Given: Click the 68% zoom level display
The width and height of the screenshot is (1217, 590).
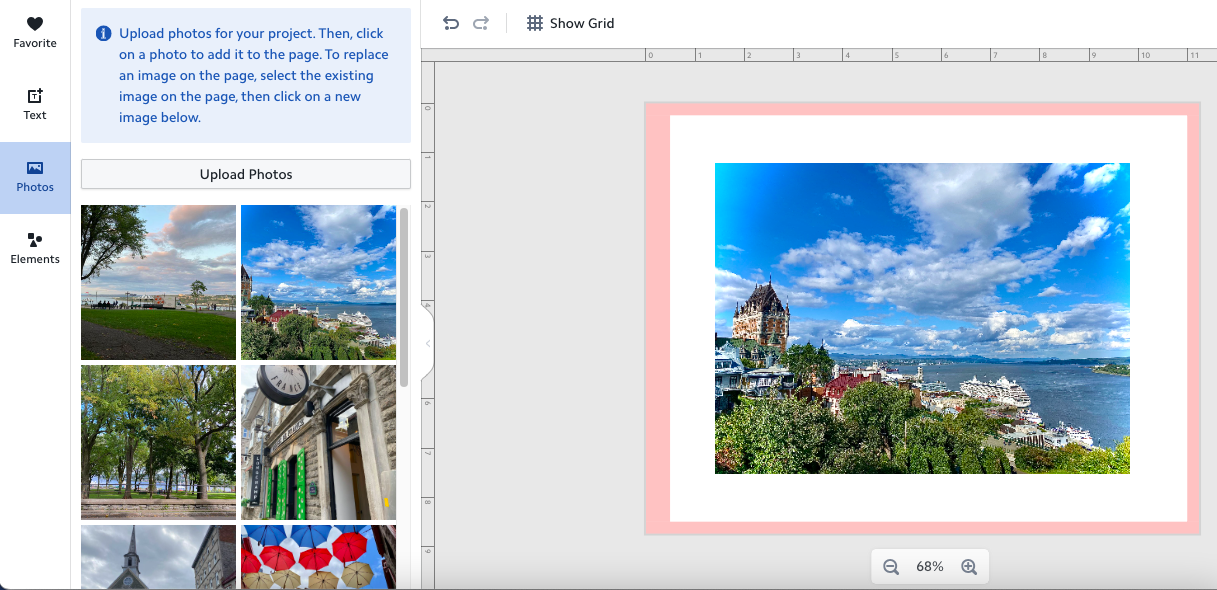Looking at the screenshot, I should [x=929, y=567].
